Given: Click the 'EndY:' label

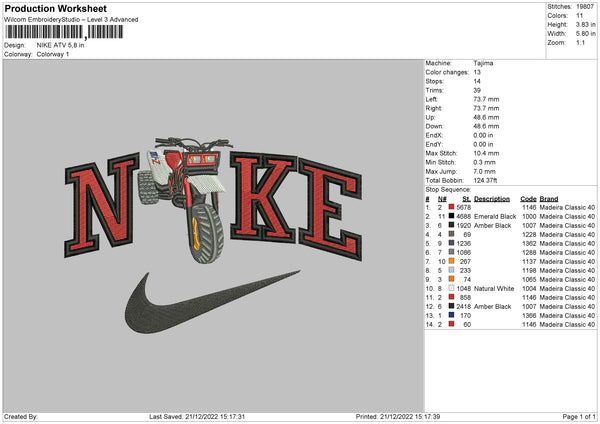Looking at the screenshot, I should click(x=434, y=144).
